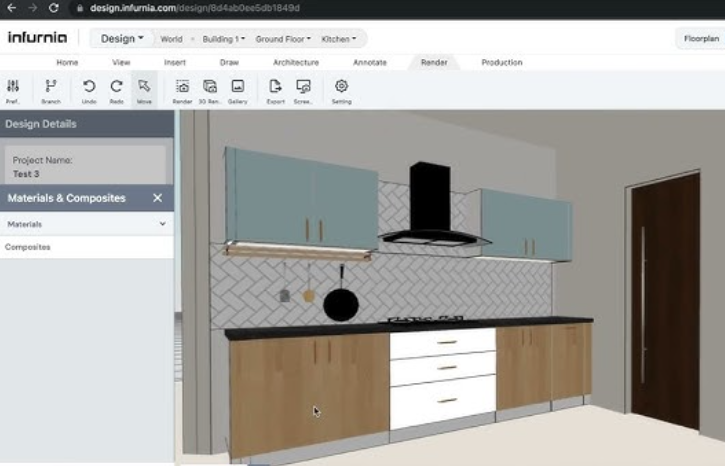This screenshot has height=466, width=725.
Task: Go back in the browser
Action: (12, 8)
